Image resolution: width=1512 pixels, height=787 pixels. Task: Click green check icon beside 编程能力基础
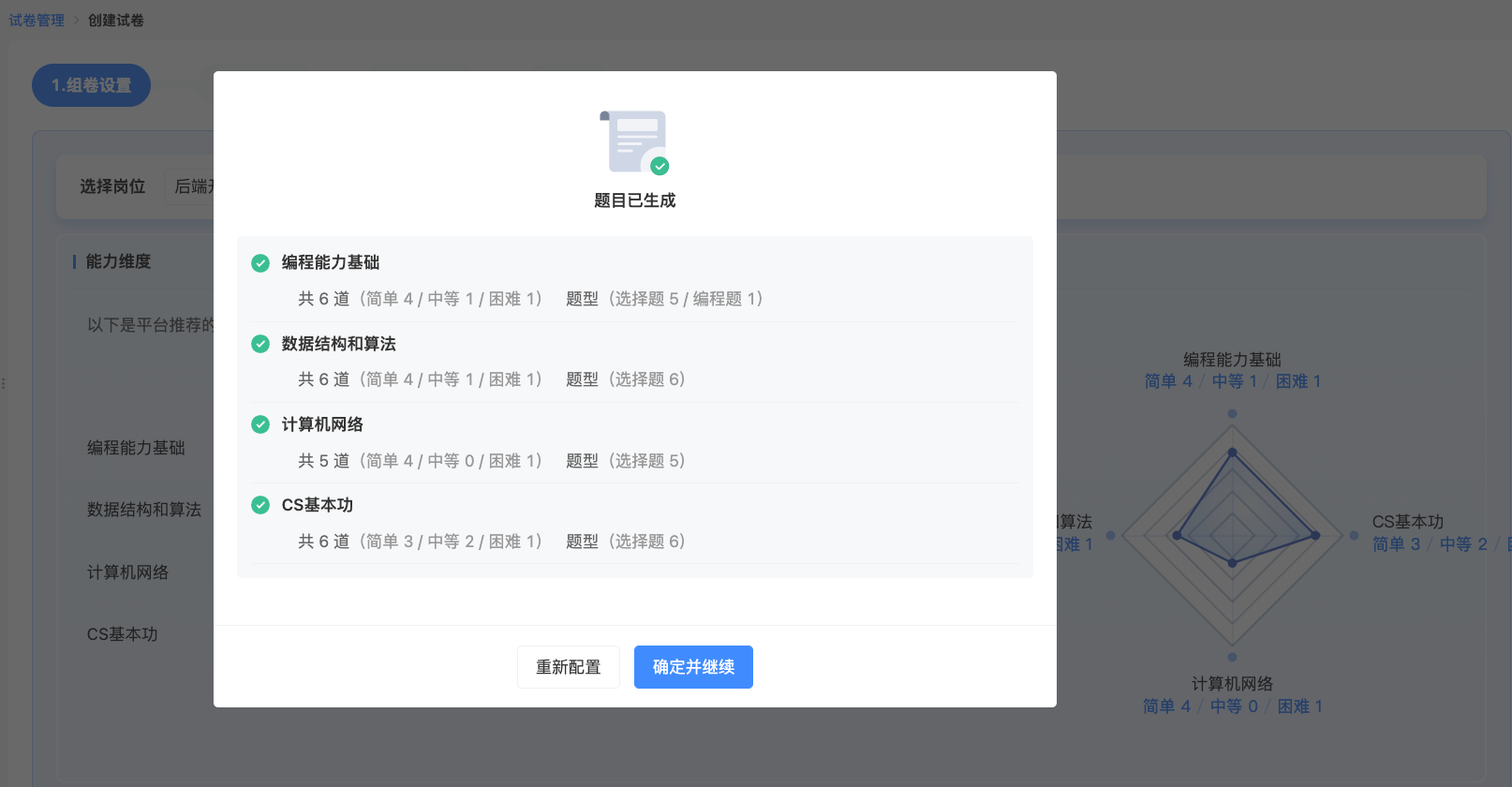[x=260, y=263]
